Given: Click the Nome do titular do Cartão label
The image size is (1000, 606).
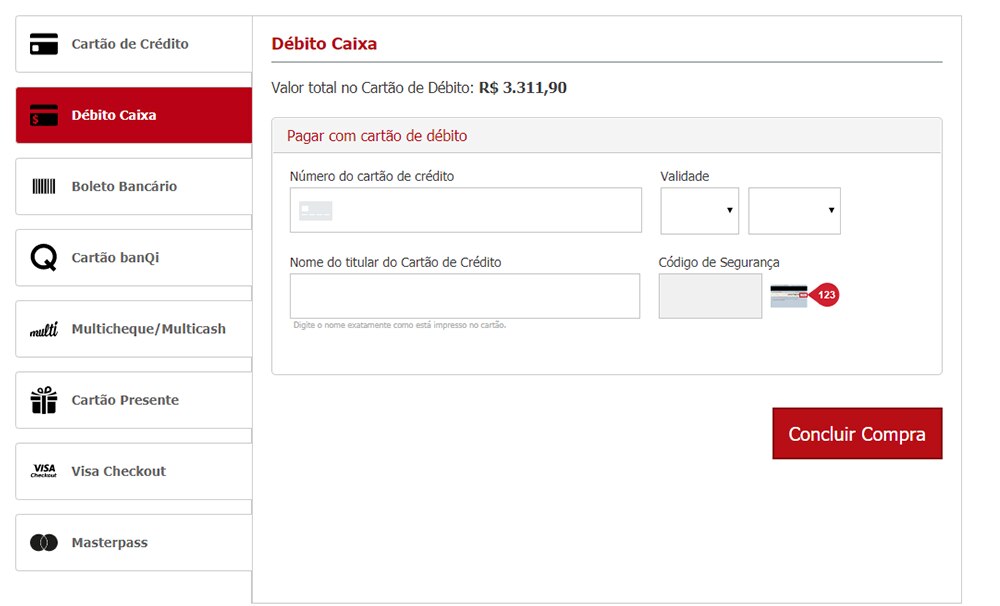Looking at the screenshot, I should (395, 263).
